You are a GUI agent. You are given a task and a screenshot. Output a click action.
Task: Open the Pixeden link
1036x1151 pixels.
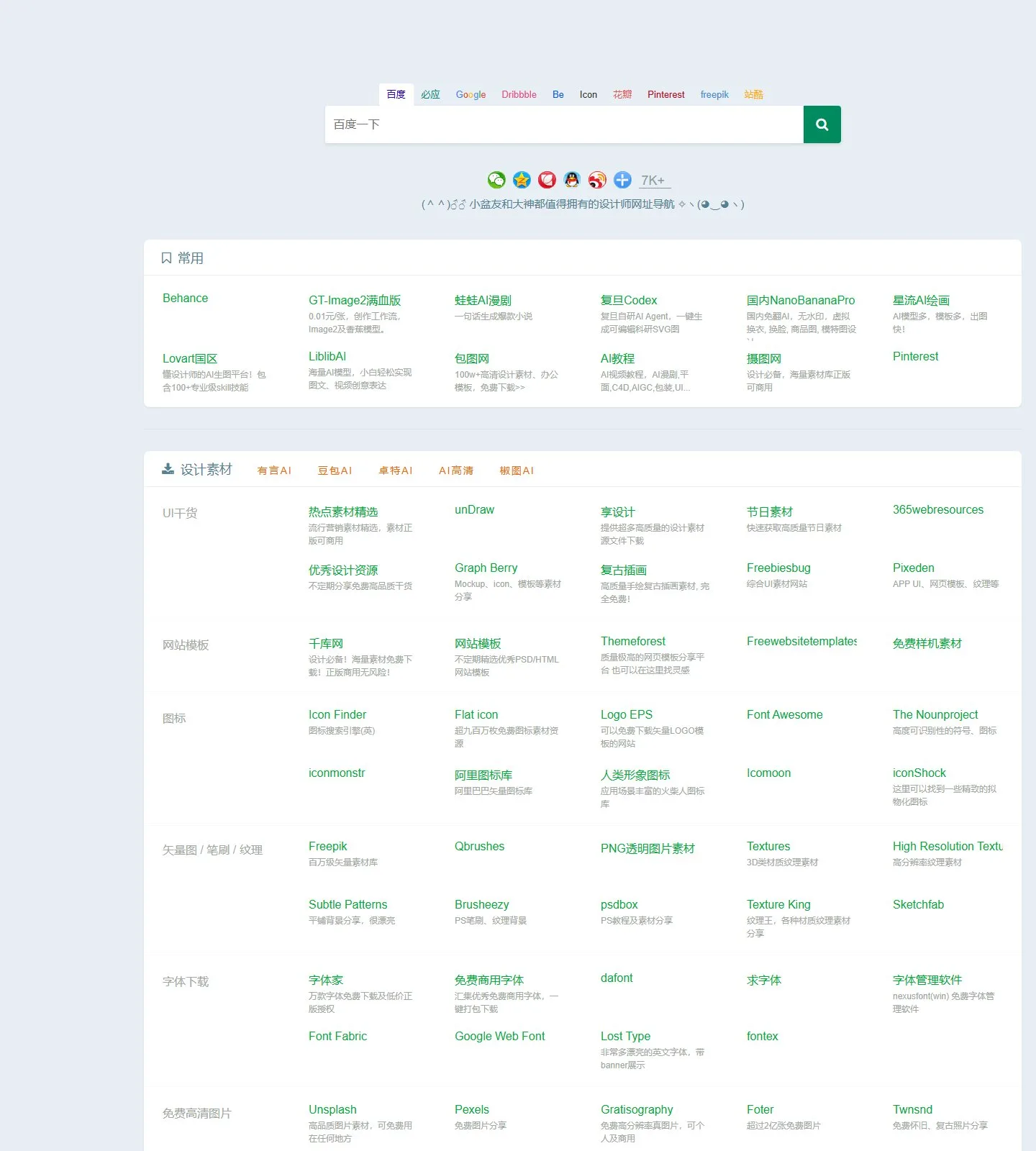click(914, 568)
